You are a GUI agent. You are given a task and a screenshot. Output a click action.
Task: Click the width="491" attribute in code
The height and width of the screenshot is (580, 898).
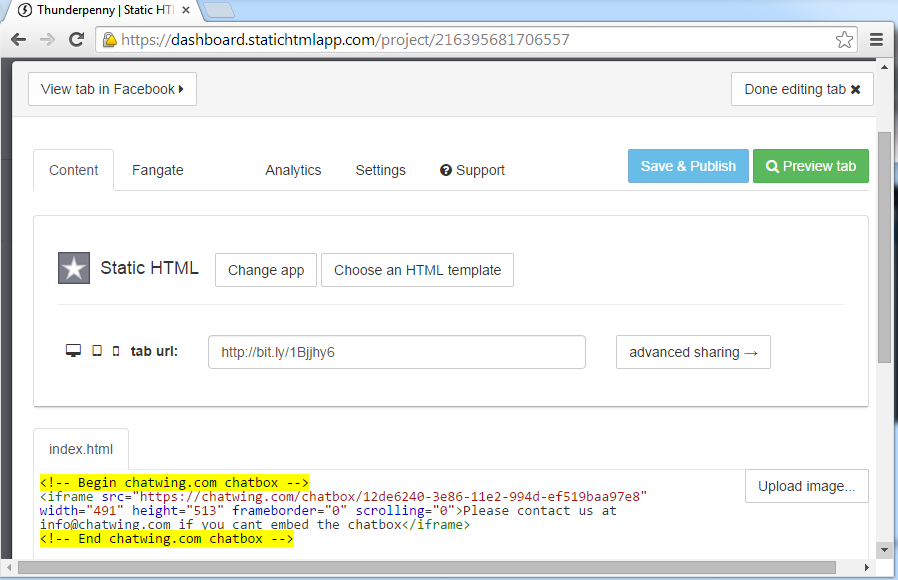click(81, 511)
